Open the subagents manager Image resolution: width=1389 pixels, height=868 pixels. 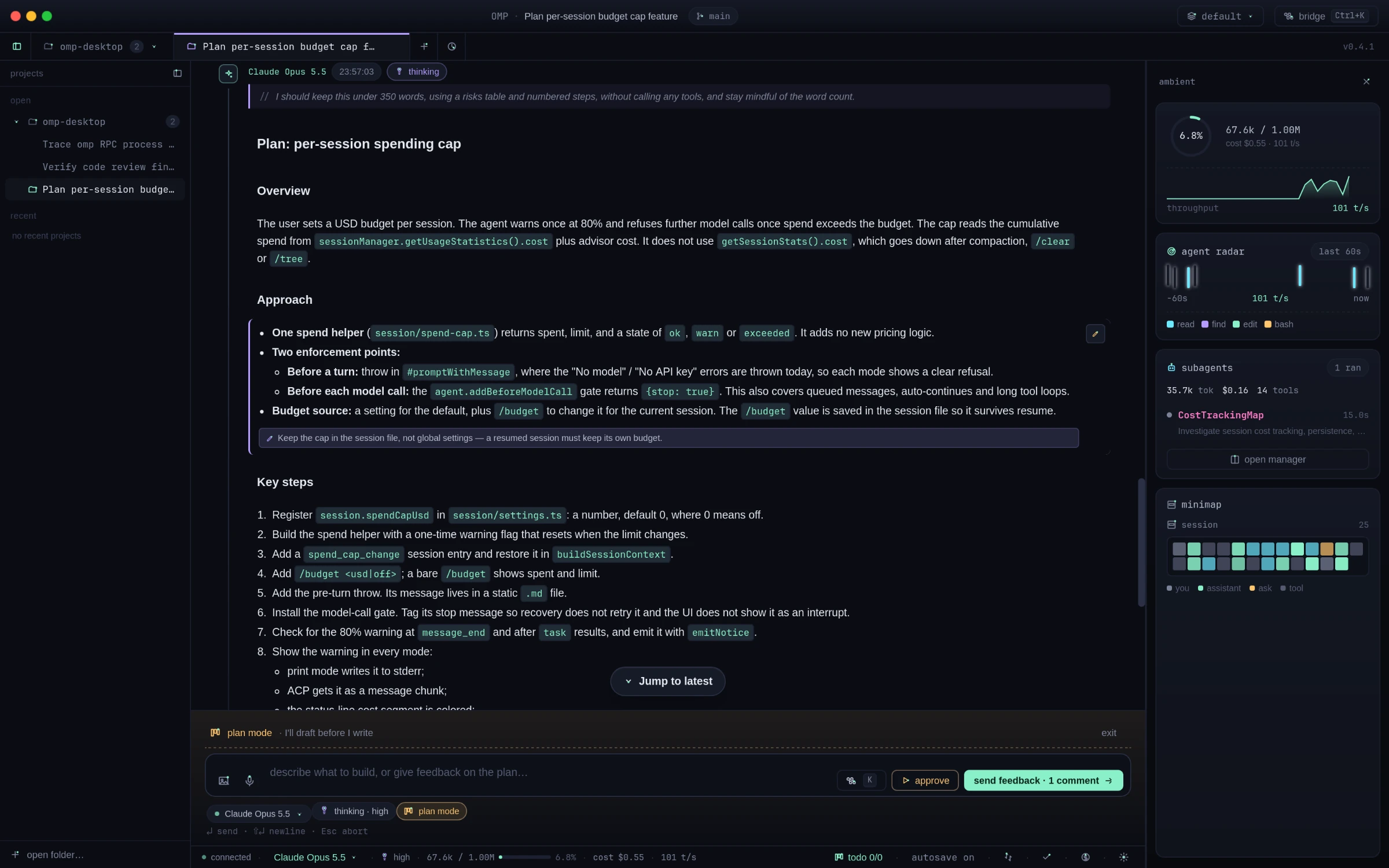pyautogui.click(x=1267, y=459)
